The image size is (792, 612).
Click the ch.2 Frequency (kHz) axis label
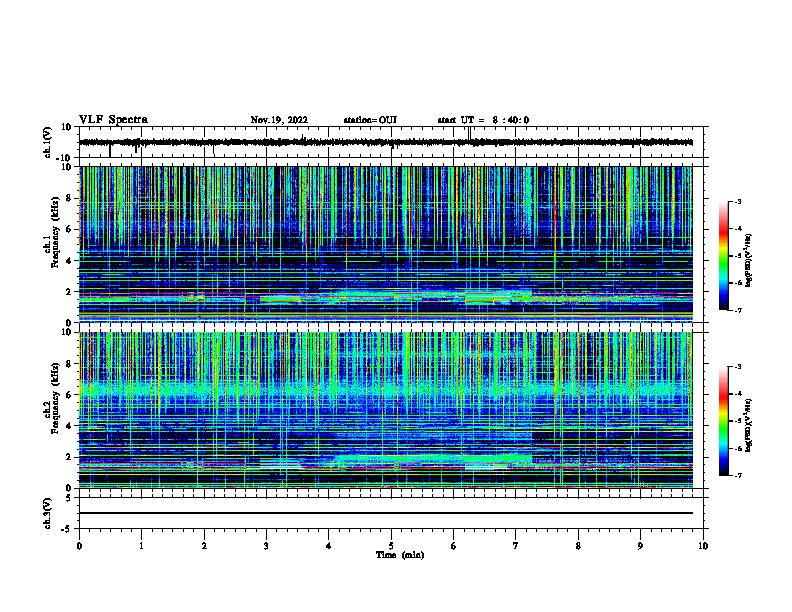(x=52, y=398)
